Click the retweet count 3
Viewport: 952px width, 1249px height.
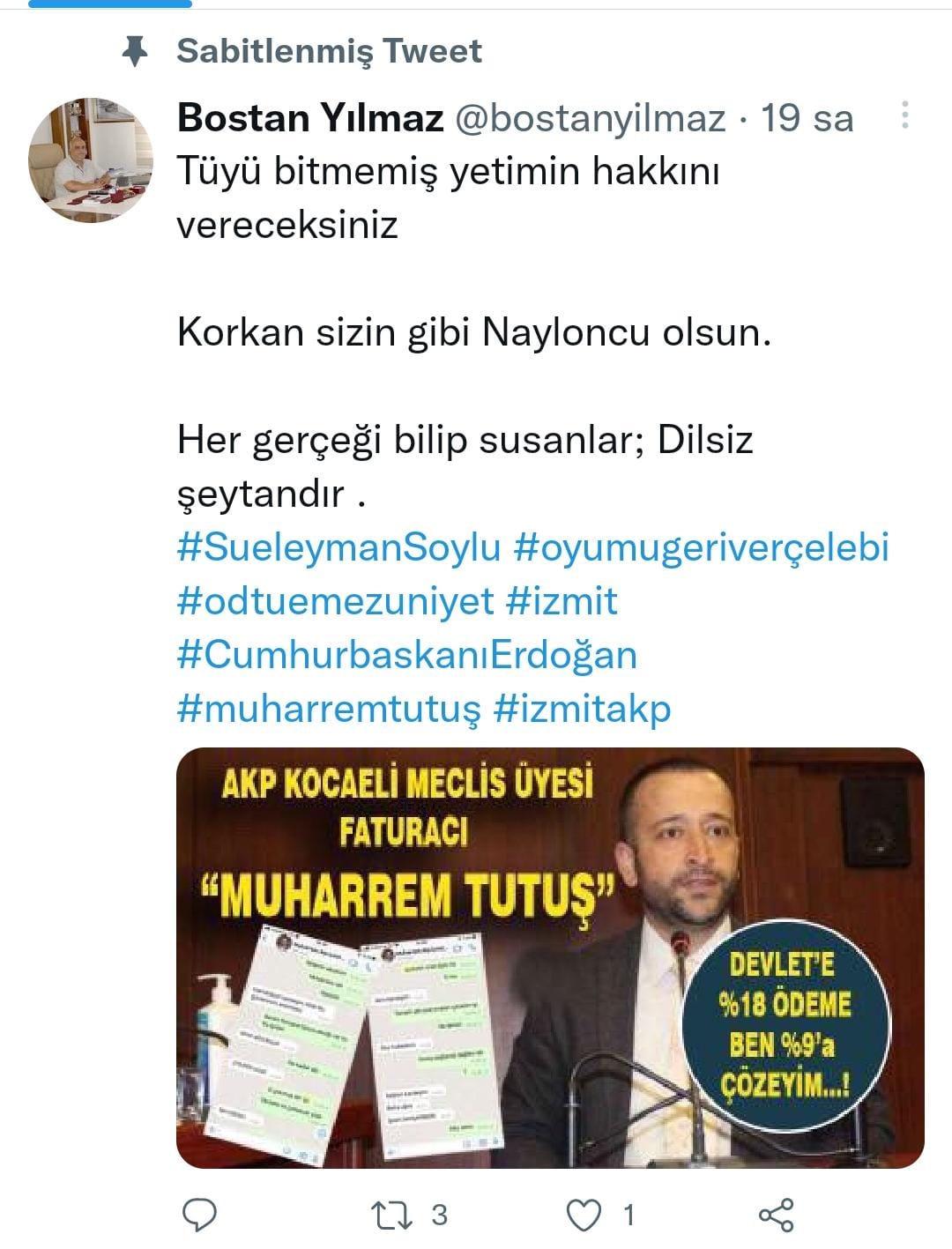[439, 1216]
